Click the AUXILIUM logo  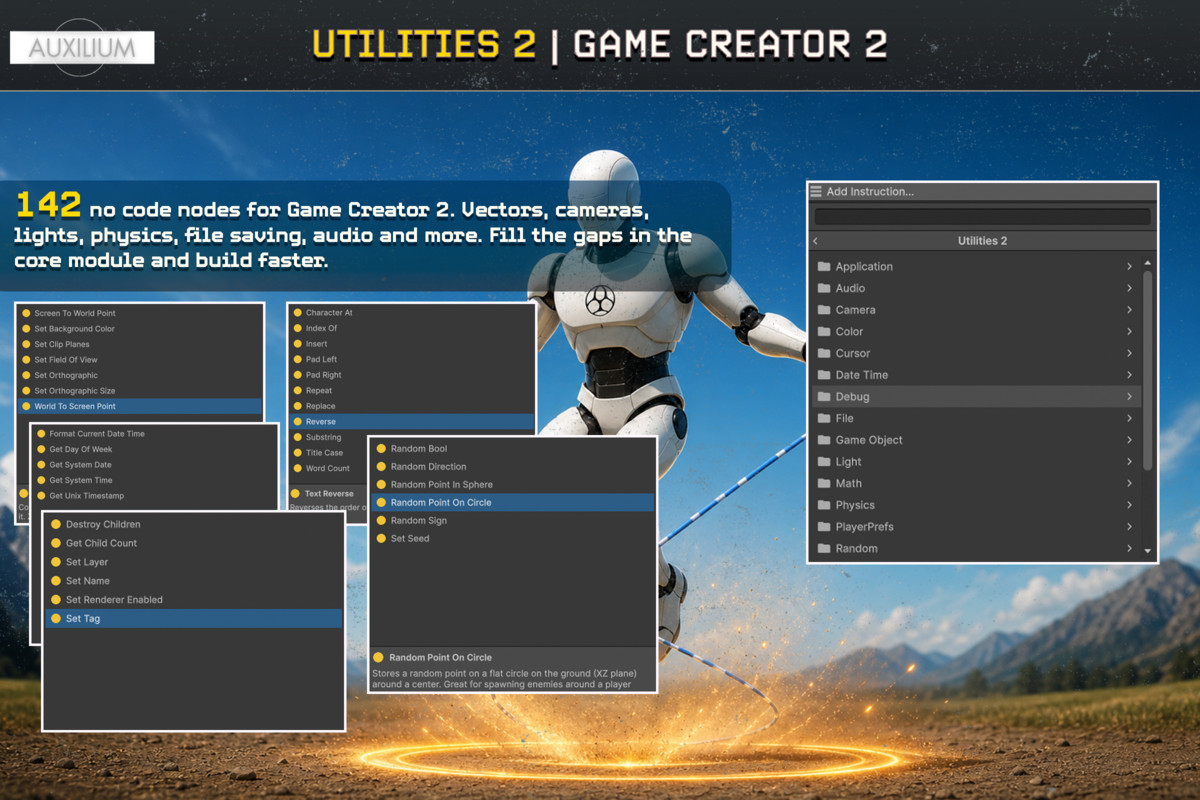coord(82,48)
